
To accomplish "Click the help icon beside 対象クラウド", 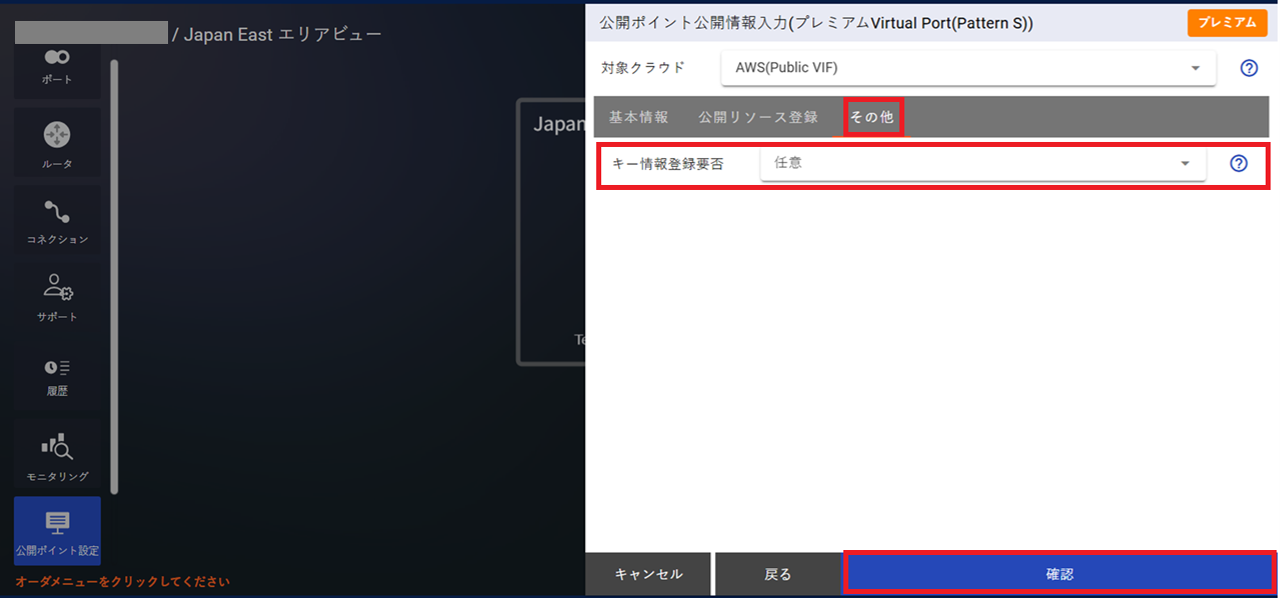I will pos(1248,68).
